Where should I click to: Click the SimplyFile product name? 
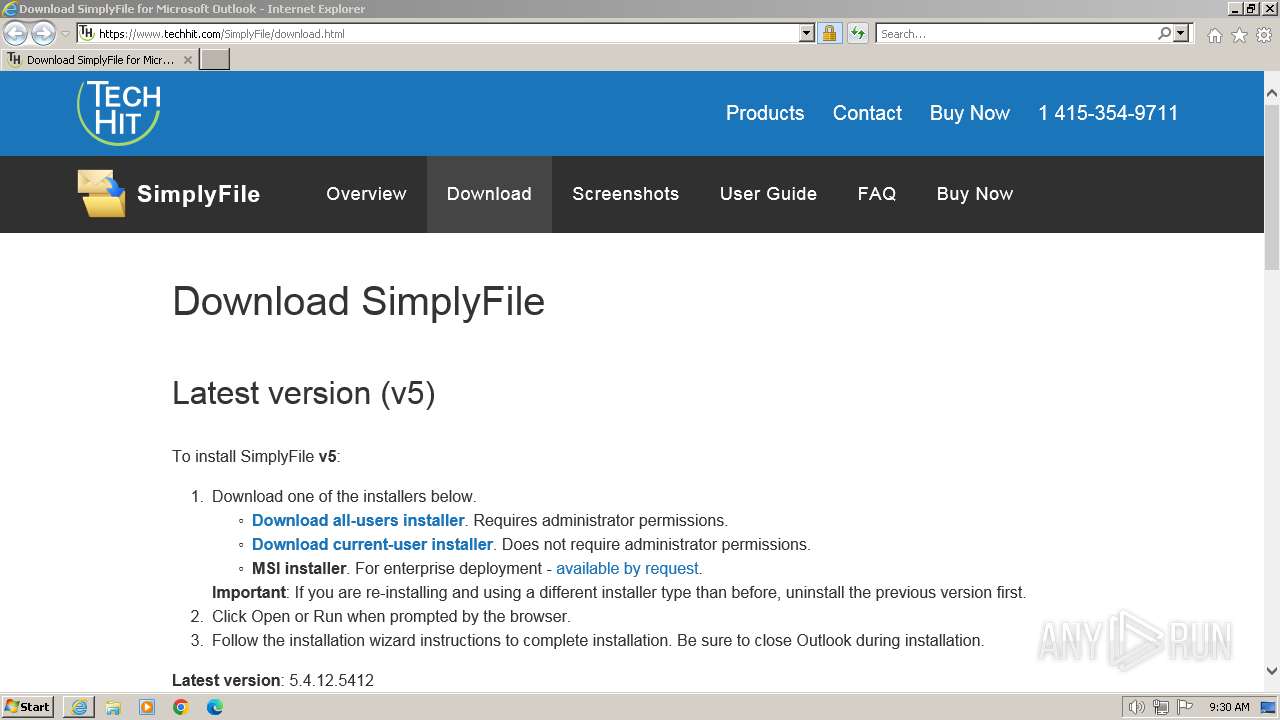tap(198, 194)
